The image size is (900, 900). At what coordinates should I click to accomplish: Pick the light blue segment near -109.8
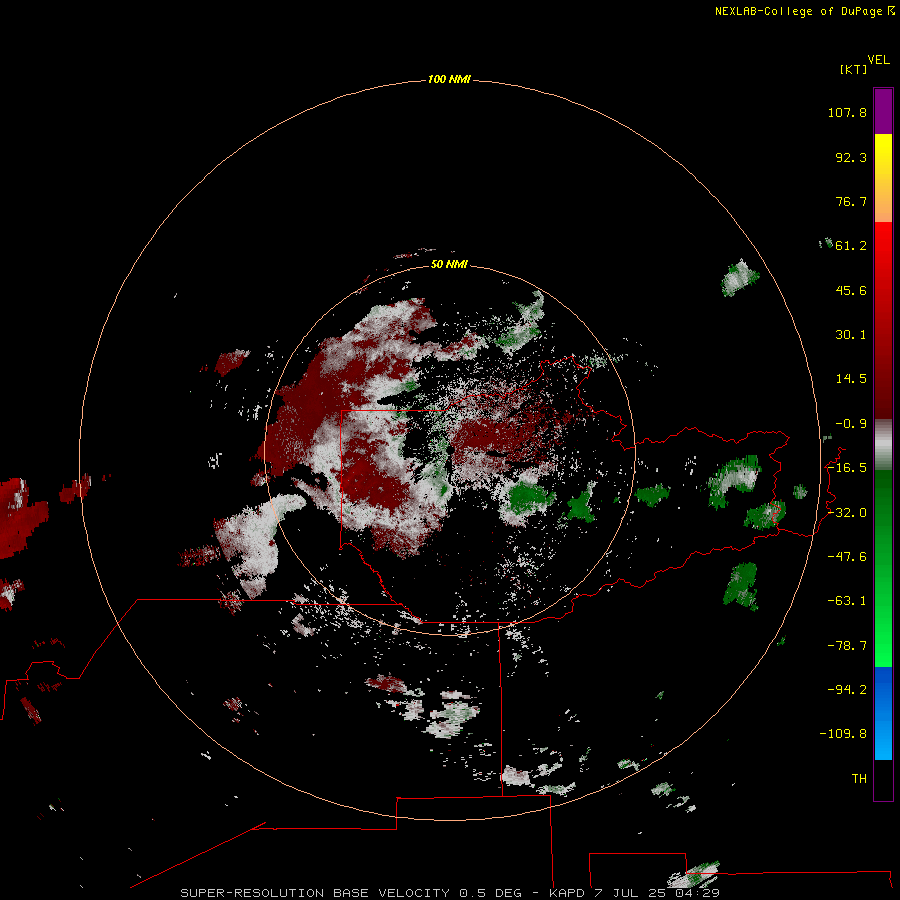(883, 738)
